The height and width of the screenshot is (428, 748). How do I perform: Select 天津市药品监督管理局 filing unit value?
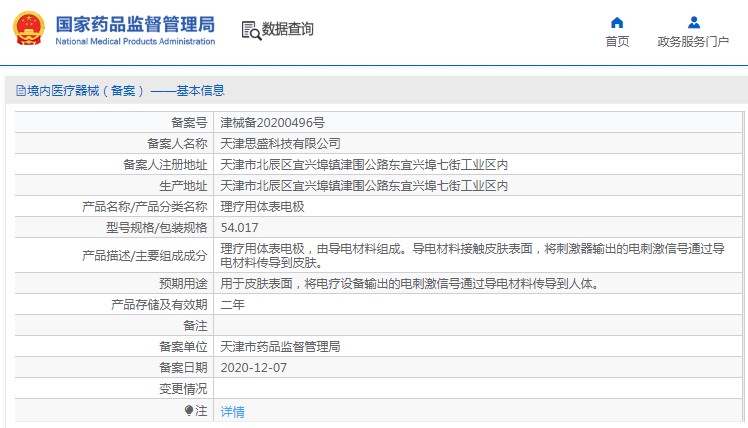point(280,346)
